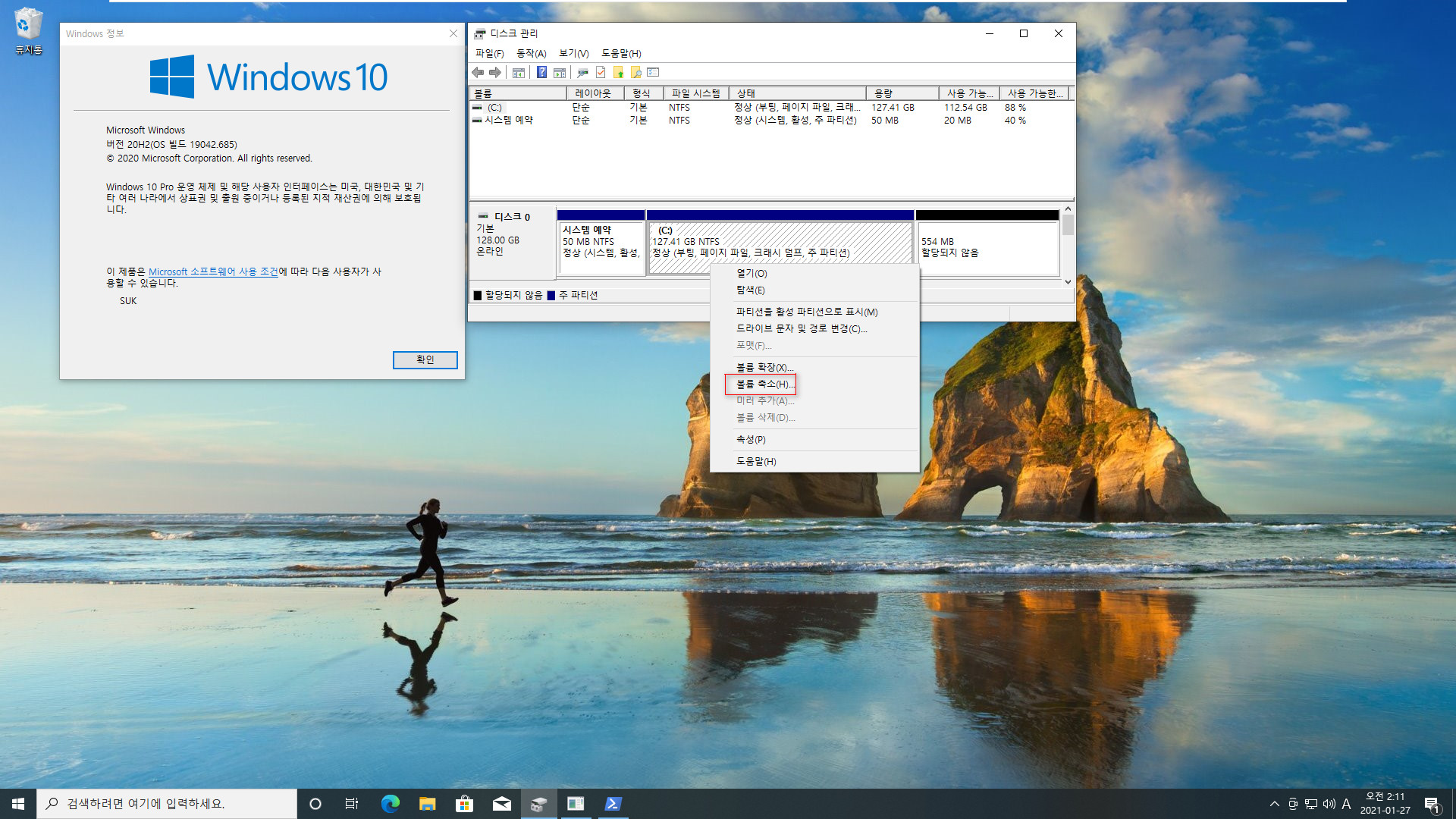This screenshot has width=1456, height=819.
Task: Open the 보기(V) menu
Action: 573,53
